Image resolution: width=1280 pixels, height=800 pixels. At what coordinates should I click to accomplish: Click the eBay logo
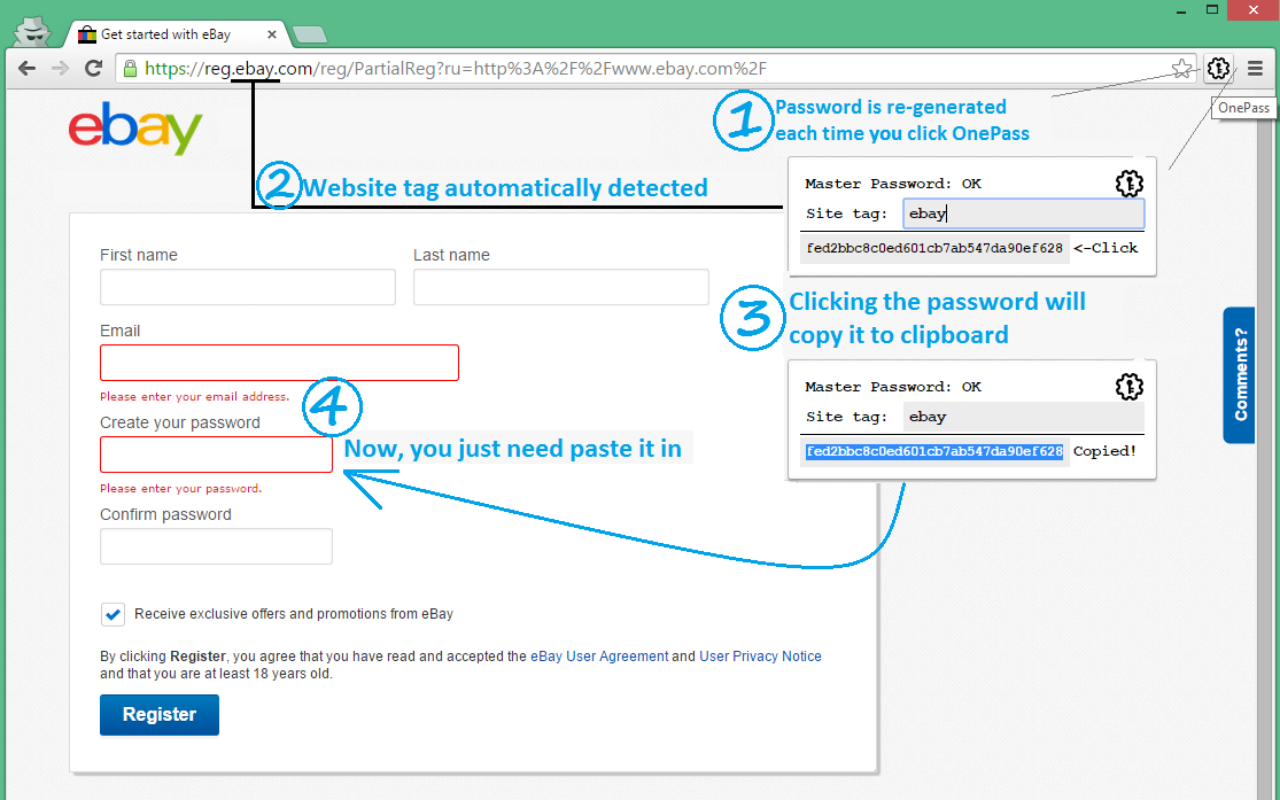pyautogui.click(x=136, y=129)
